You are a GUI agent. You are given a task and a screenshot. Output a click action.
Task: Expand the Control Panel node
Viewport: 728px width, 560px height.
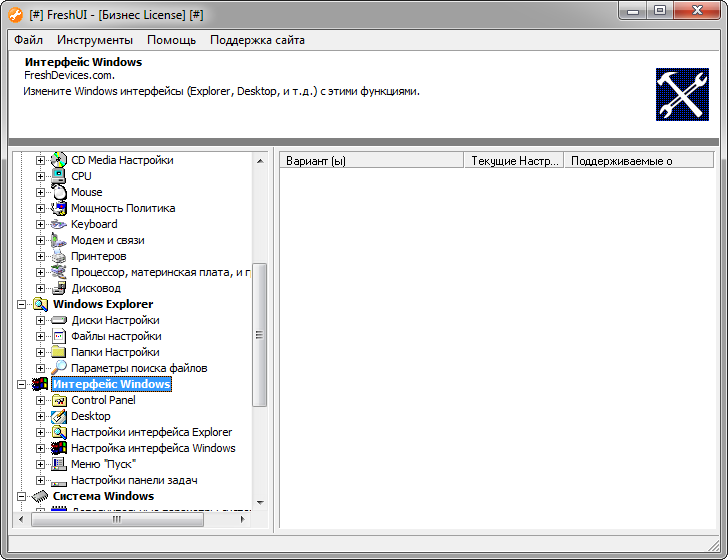click(40, 400)
